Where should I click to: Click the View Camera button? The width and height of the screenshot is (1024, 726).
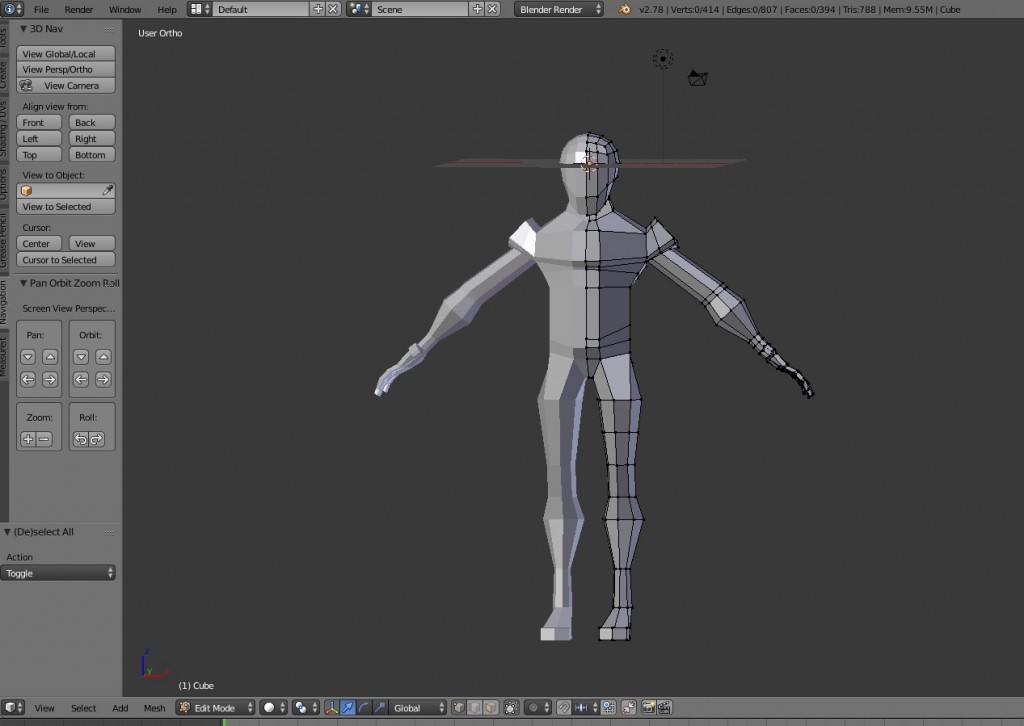point(65,85)
